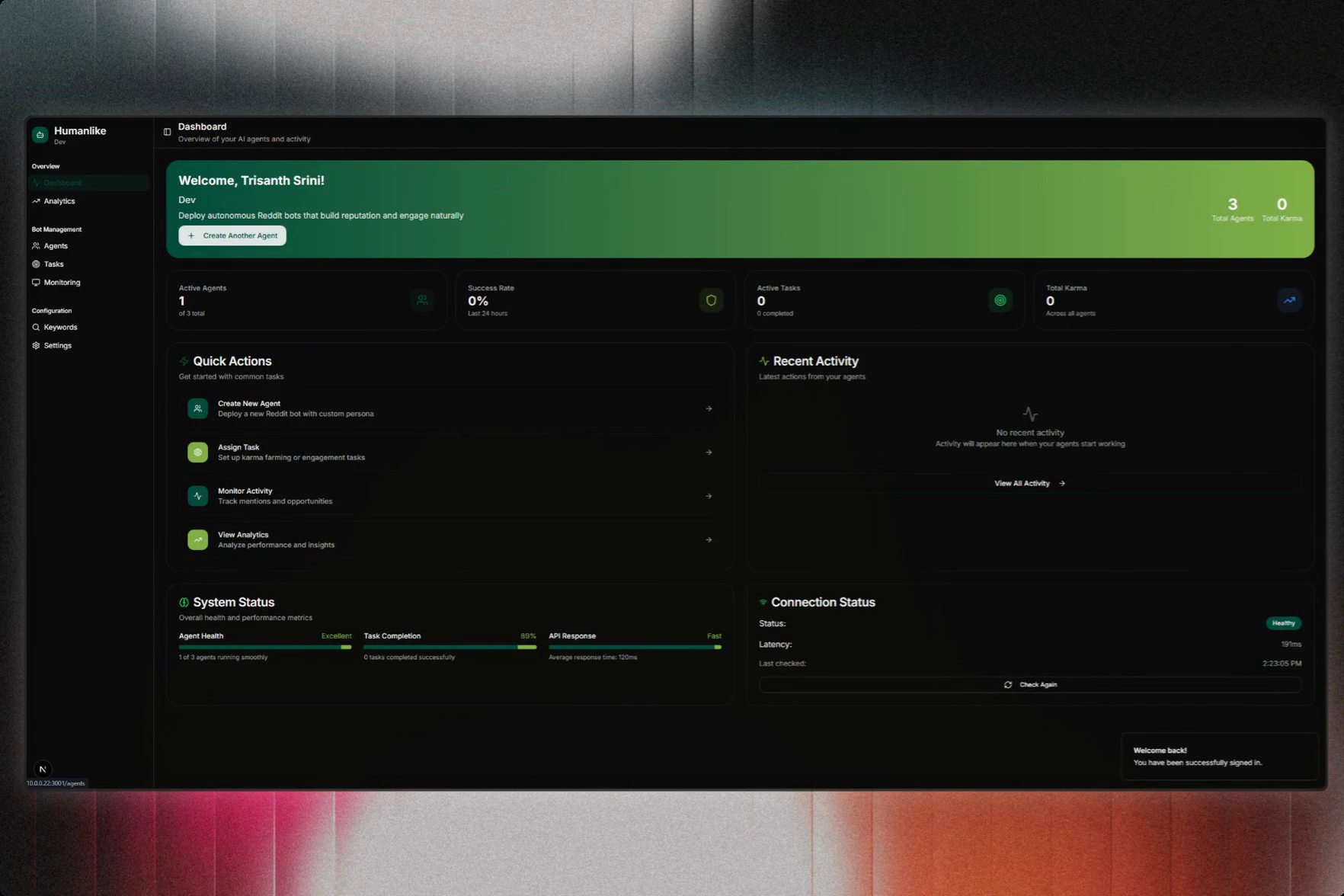
Task: Follow the View All Activity link
Action: coord(1029,483)
